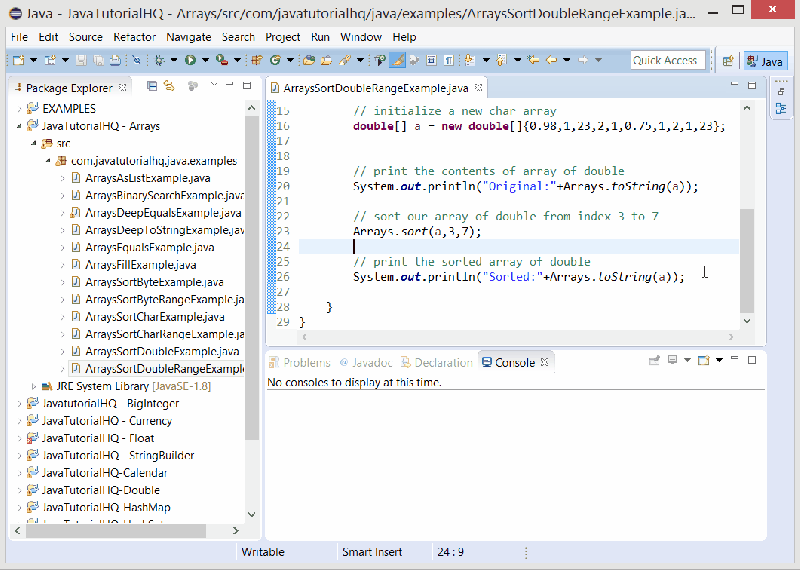
Task: Open the Run dropdown arrow
Action: pos(205,60)
